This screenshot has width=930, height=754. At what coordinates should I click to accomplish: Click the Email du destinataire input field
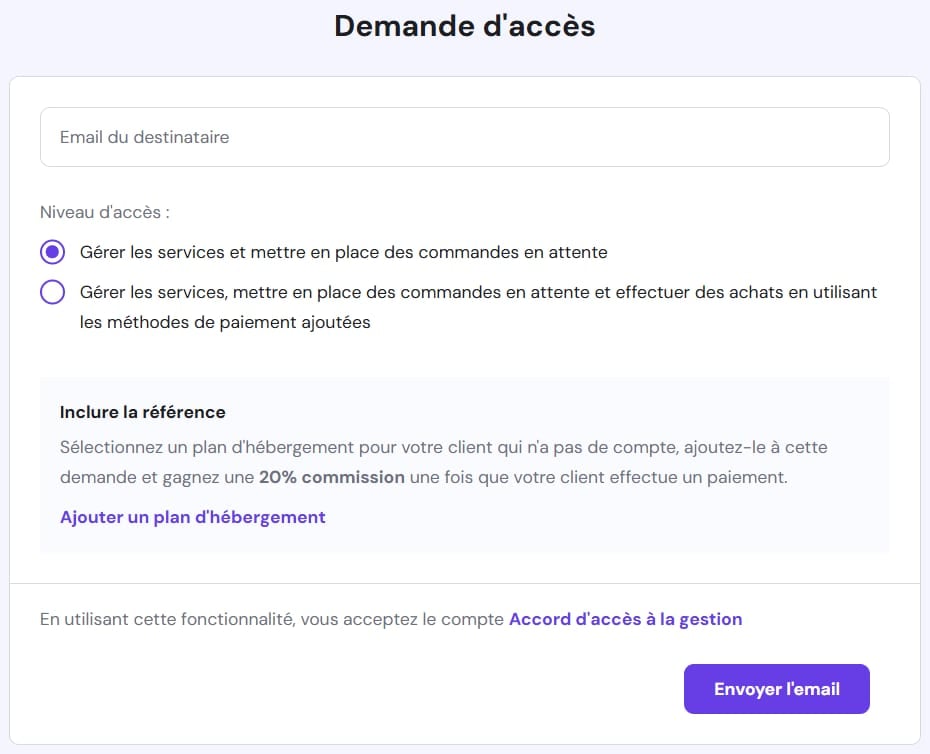coord(464,137)
